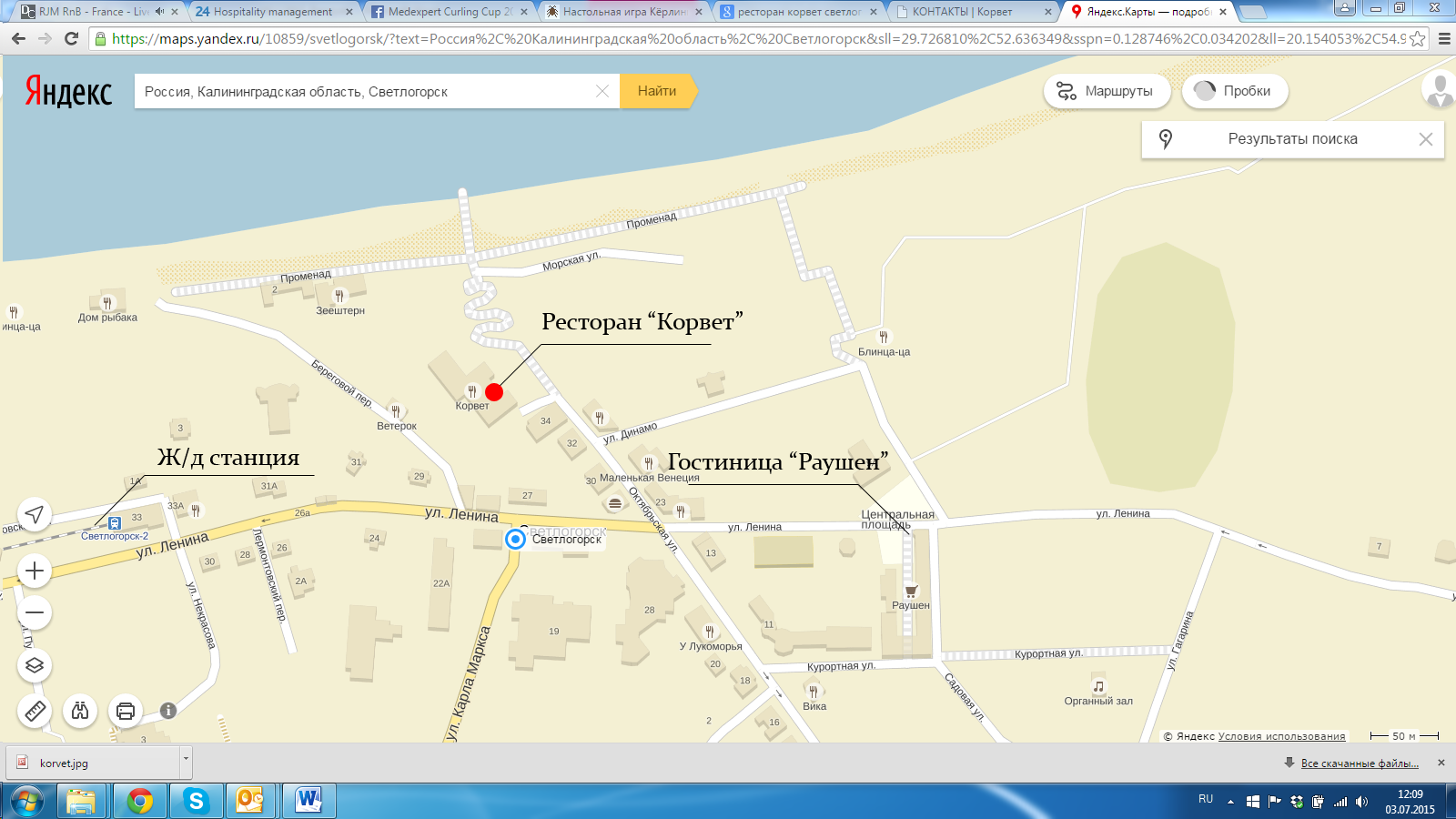Close the downloads bar
1456x819 pixels.
click(x=1441, y=763)
